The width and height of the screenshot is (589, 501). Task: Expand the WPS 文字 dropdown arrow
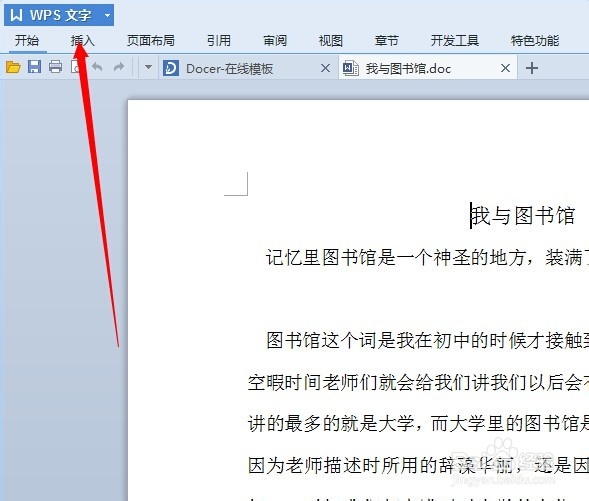[x=107, y=15]
